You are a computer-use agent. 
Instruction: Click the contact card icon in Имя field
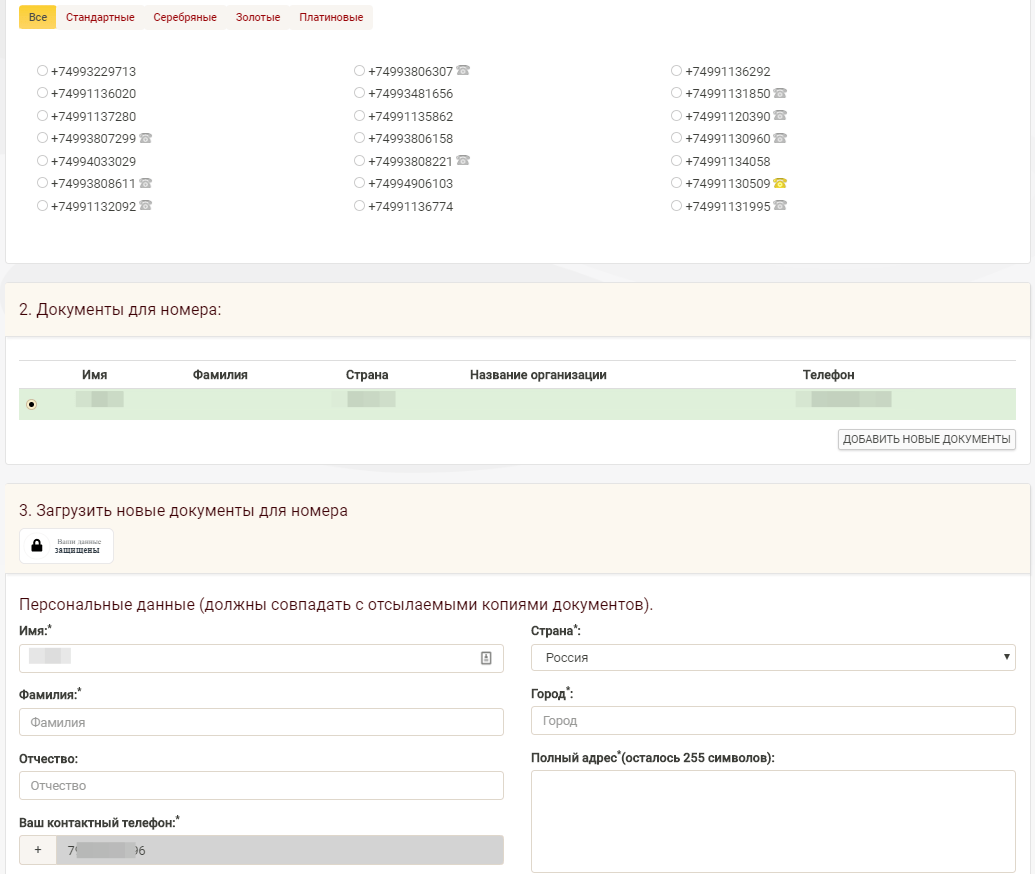pyautogui.click(x=486, y=658)
